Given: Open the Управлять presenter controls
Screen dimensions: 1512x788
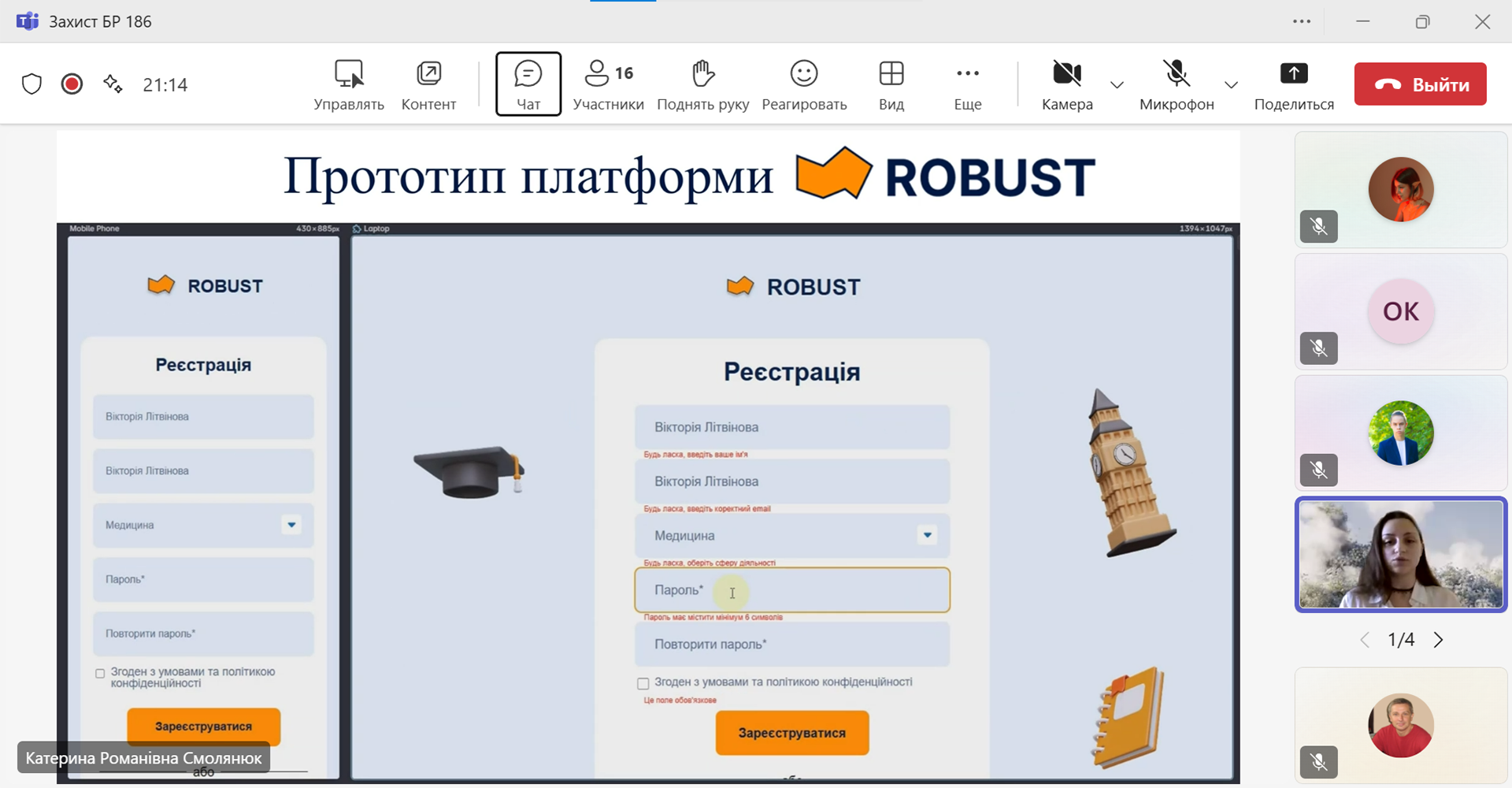Looking at the screenshot, I should 349,84.
